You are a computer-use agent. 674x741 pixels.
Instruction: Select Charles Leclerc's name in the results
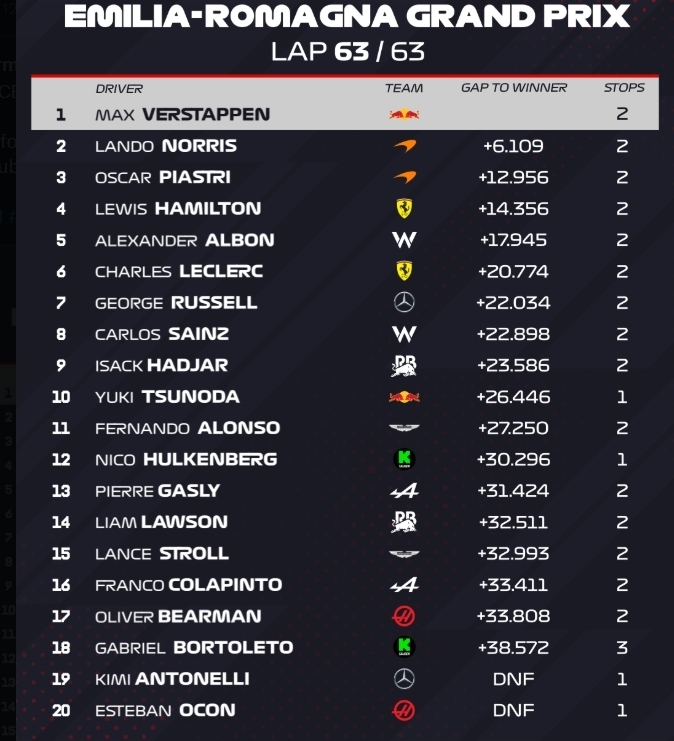point(179,271)
